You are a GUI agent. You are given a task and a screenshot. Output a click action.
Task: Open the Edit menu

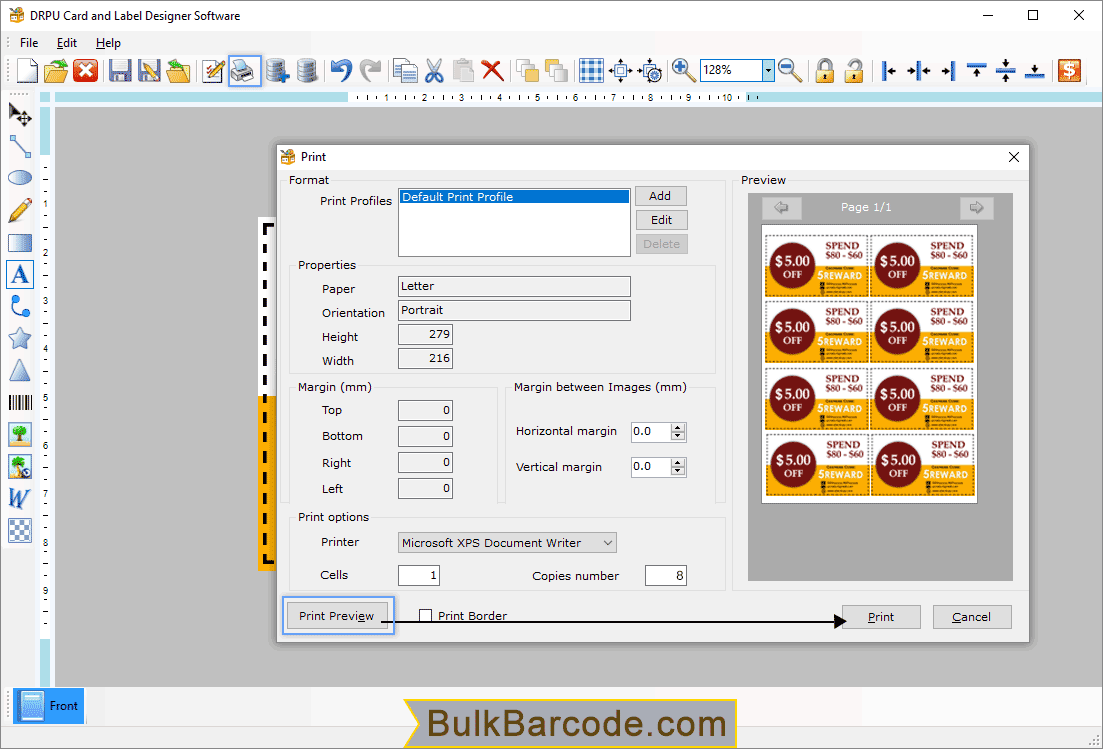[67, 43]
